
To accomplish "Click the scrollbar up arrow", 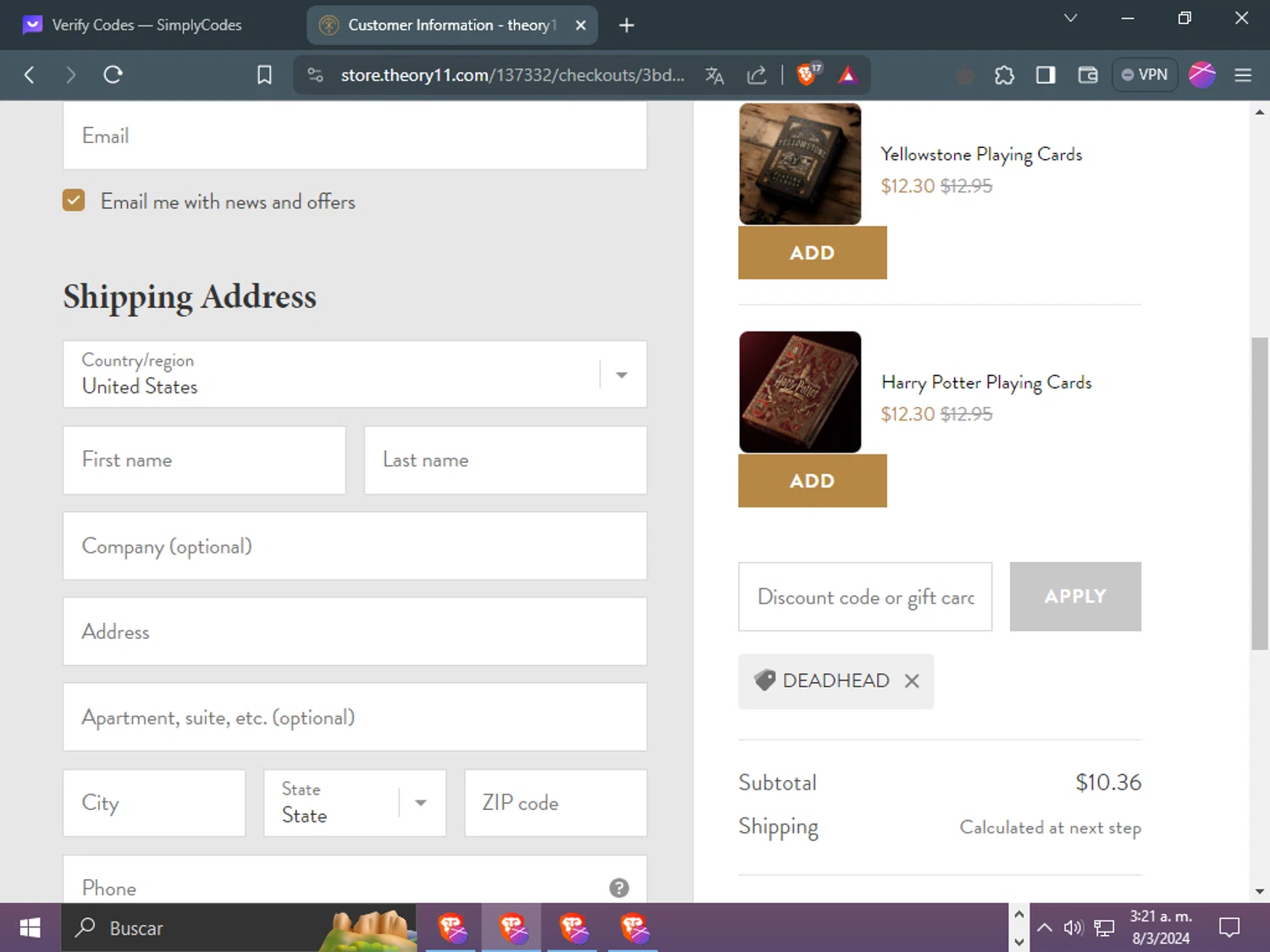I will pos(1260,112).
